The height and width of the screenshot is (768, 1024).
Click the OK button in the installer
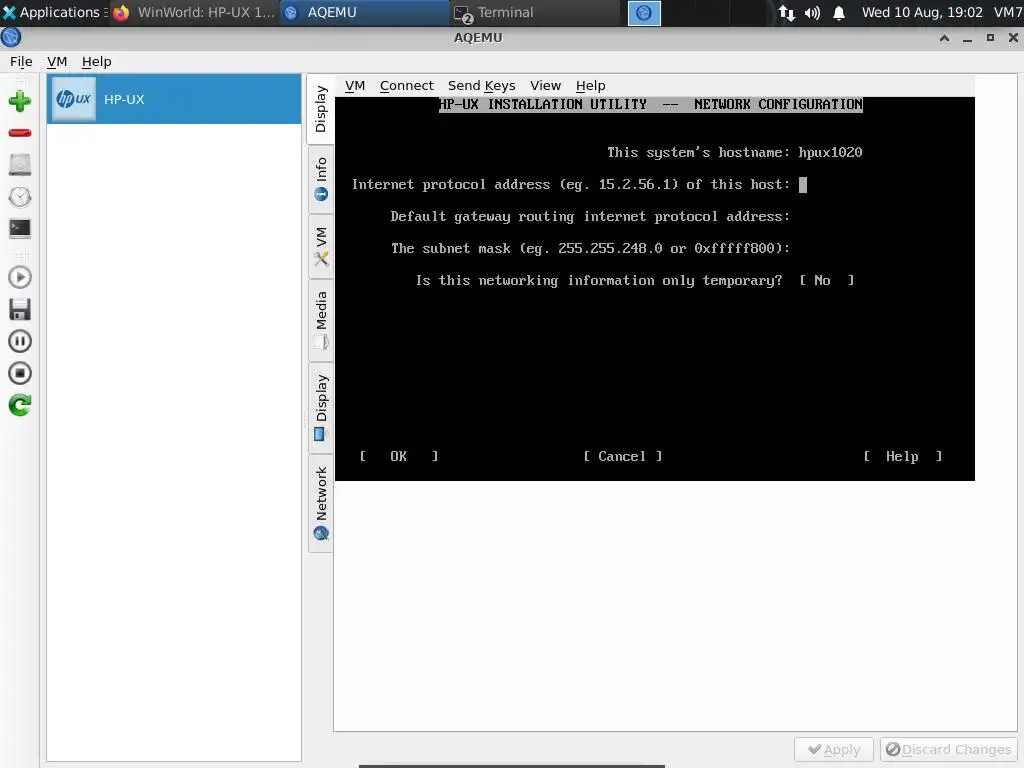[x=398, y=456]
